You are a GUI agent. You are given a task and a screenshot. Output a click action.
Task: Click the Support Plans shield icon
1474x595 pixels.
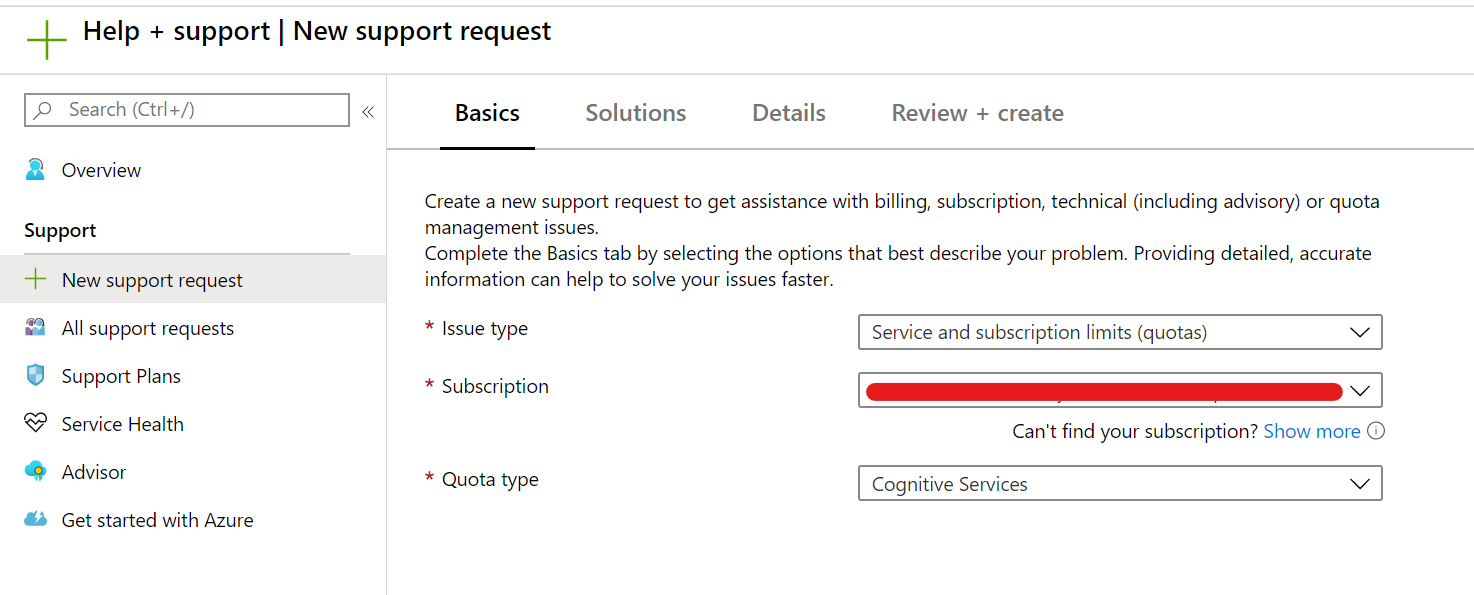tap(36, 375)
